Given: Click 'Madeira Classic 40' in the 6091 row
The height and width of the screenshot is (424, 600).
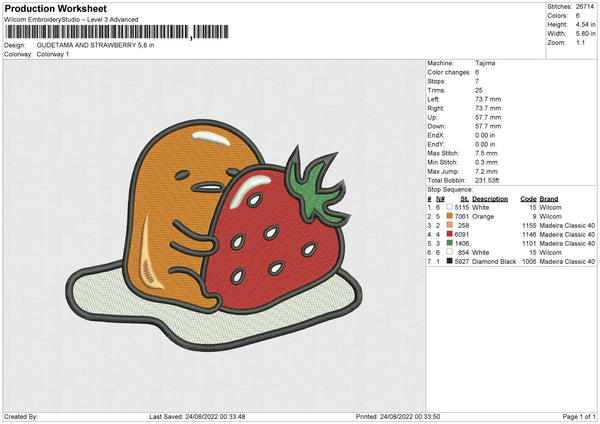Looking at the screenshot, I should coord(567,235).
